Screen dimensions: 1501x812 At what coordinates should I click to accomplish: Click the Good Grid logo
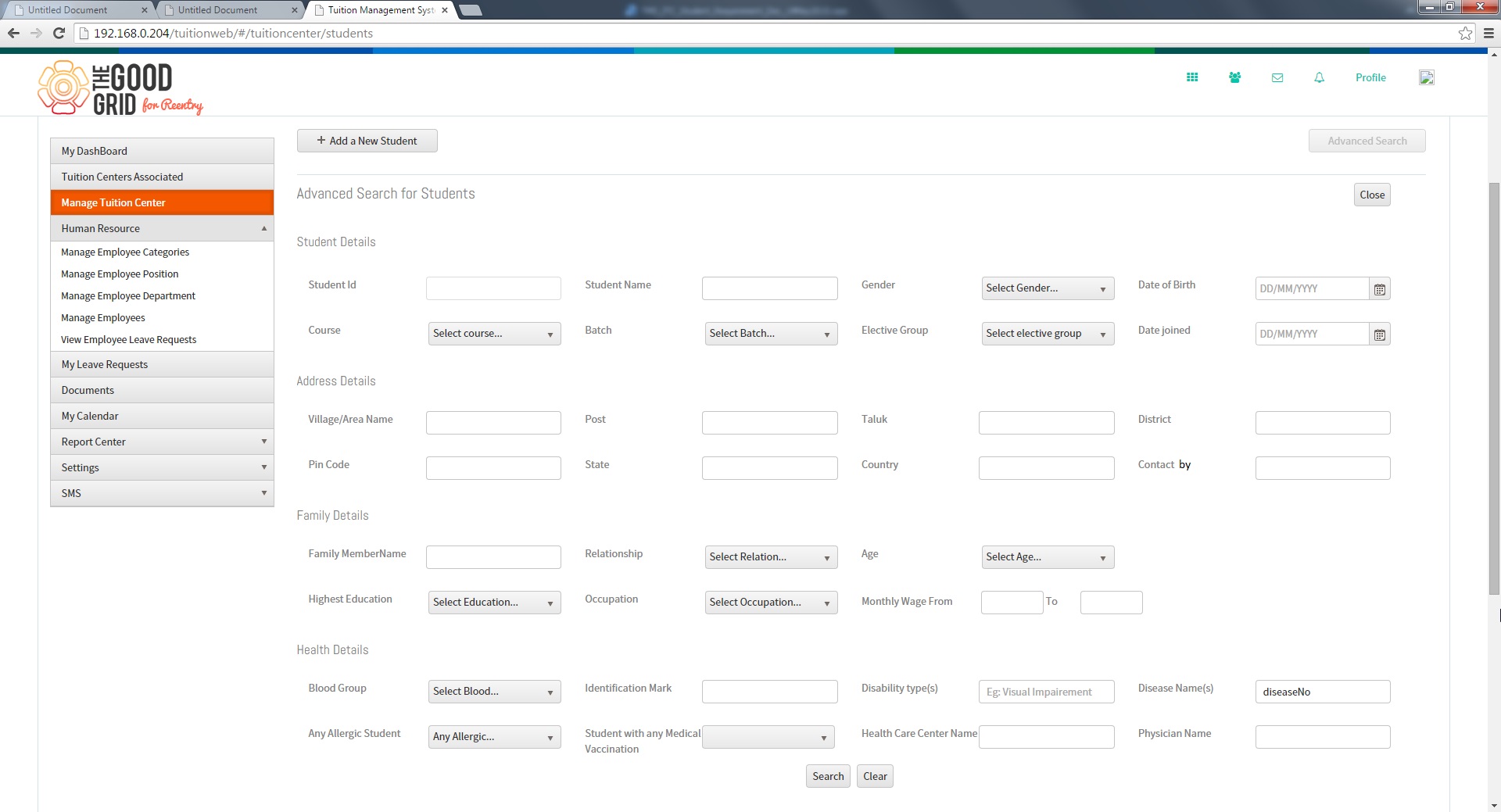[x=120, y=88]
